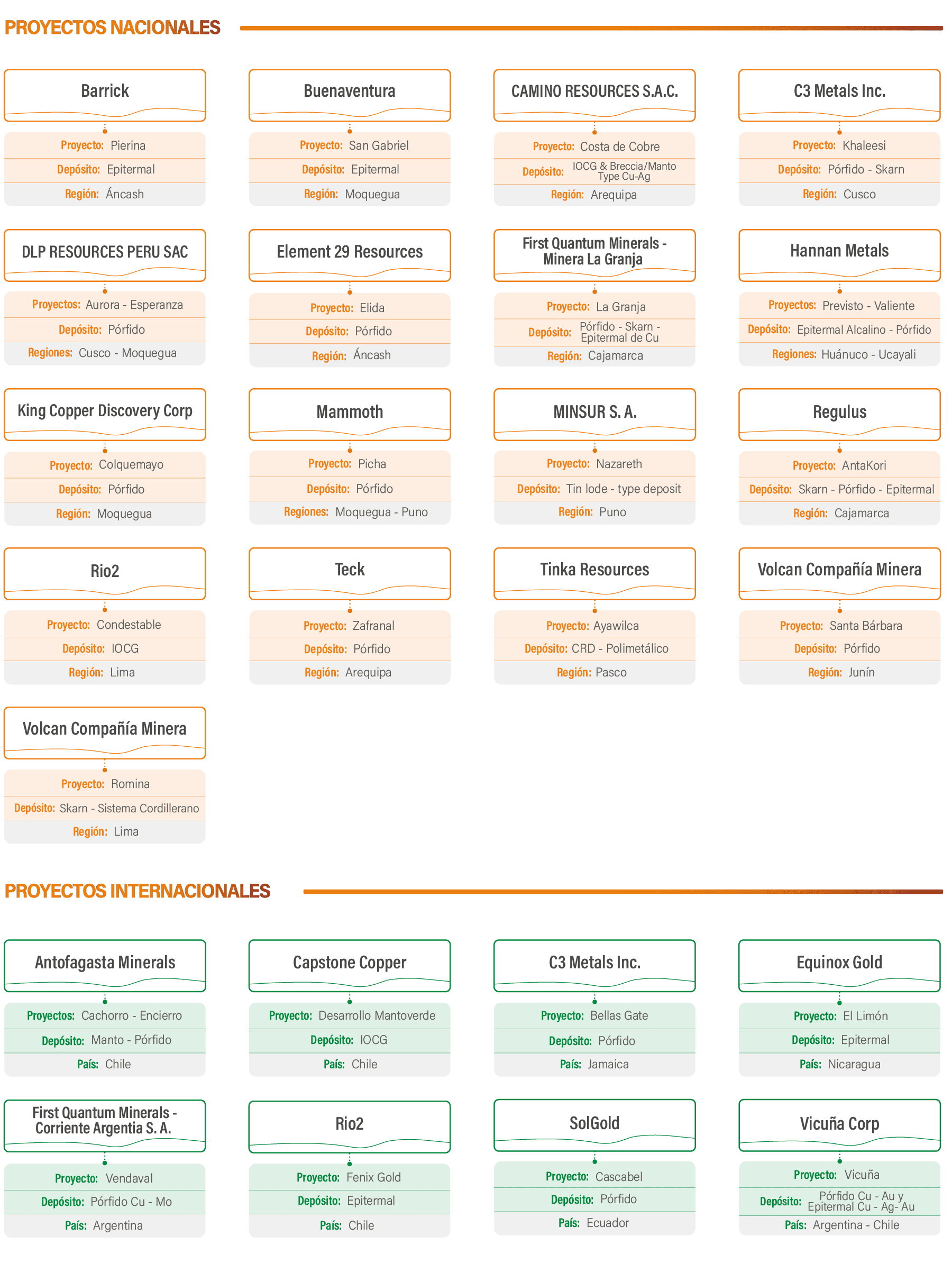This screenshot has width=952, height=1264.
Task: Click the Moquegua - Puno regions text
Action: click(382, 512)
